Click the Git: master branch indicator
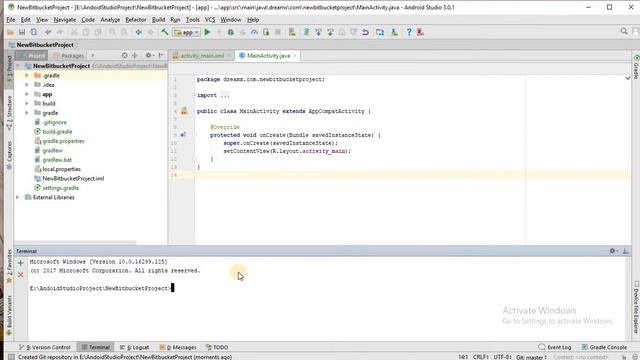 click(531, 357)
